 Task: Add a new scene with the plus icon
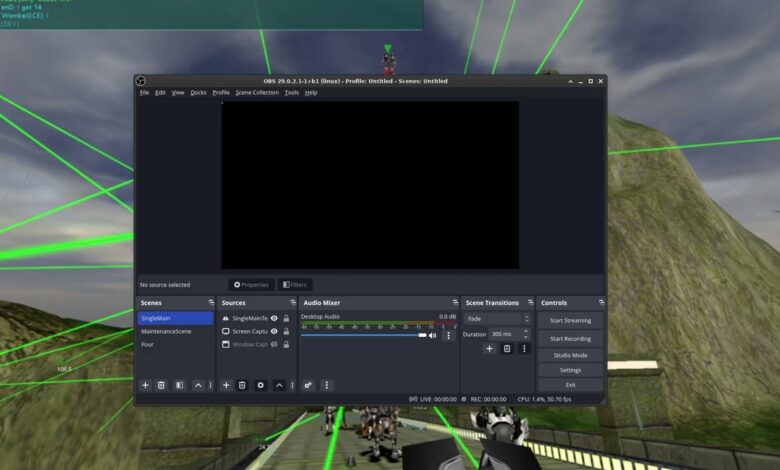point(145,385)
